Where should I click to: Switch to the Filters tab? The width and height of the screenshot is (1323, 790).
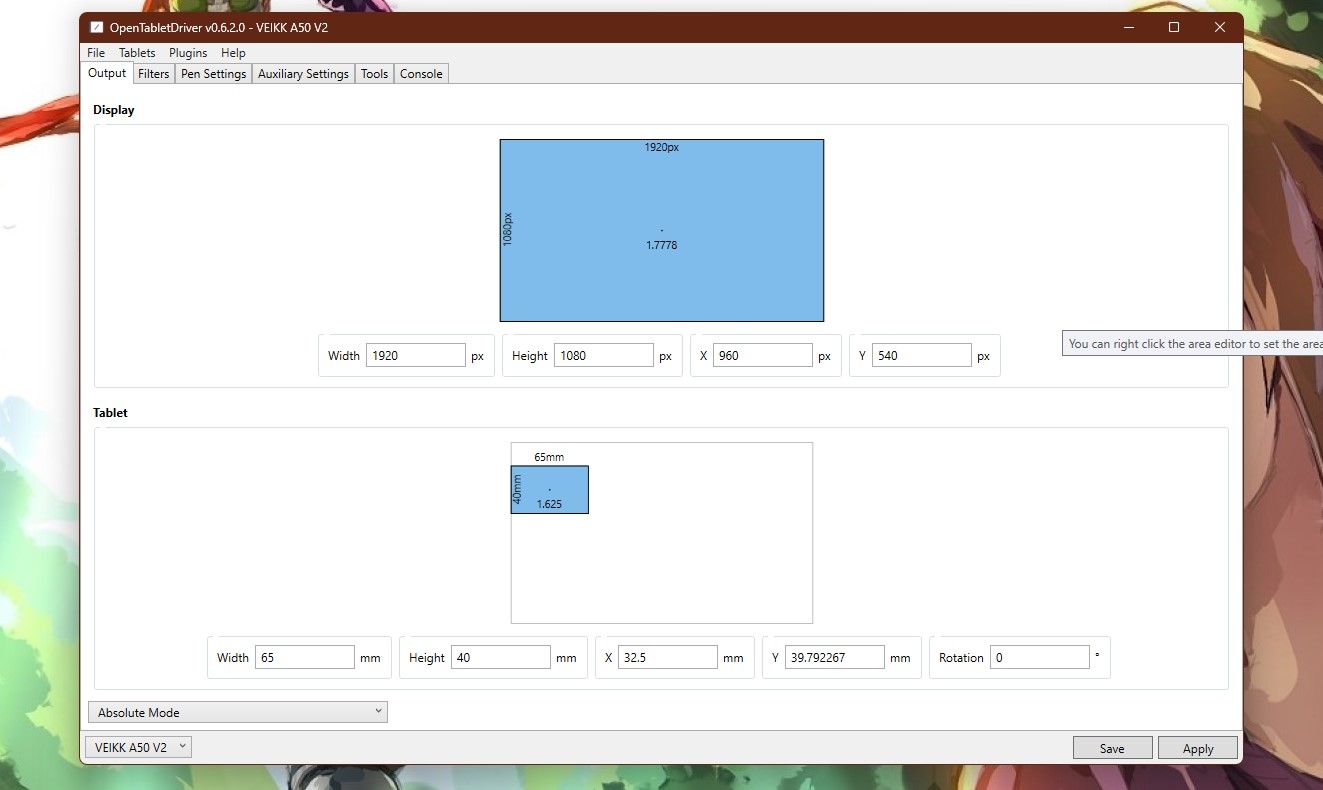pyautogui.click(x=153, y=73)
